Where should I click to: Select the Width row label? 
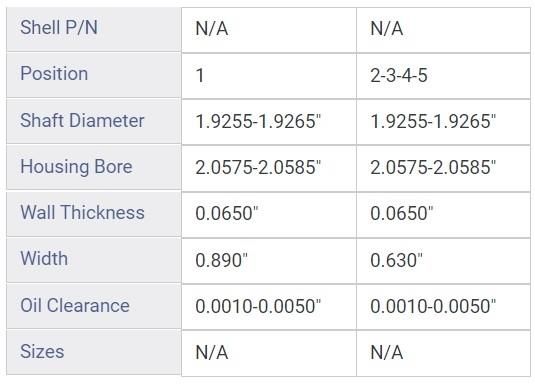click(x=93, y=260)
